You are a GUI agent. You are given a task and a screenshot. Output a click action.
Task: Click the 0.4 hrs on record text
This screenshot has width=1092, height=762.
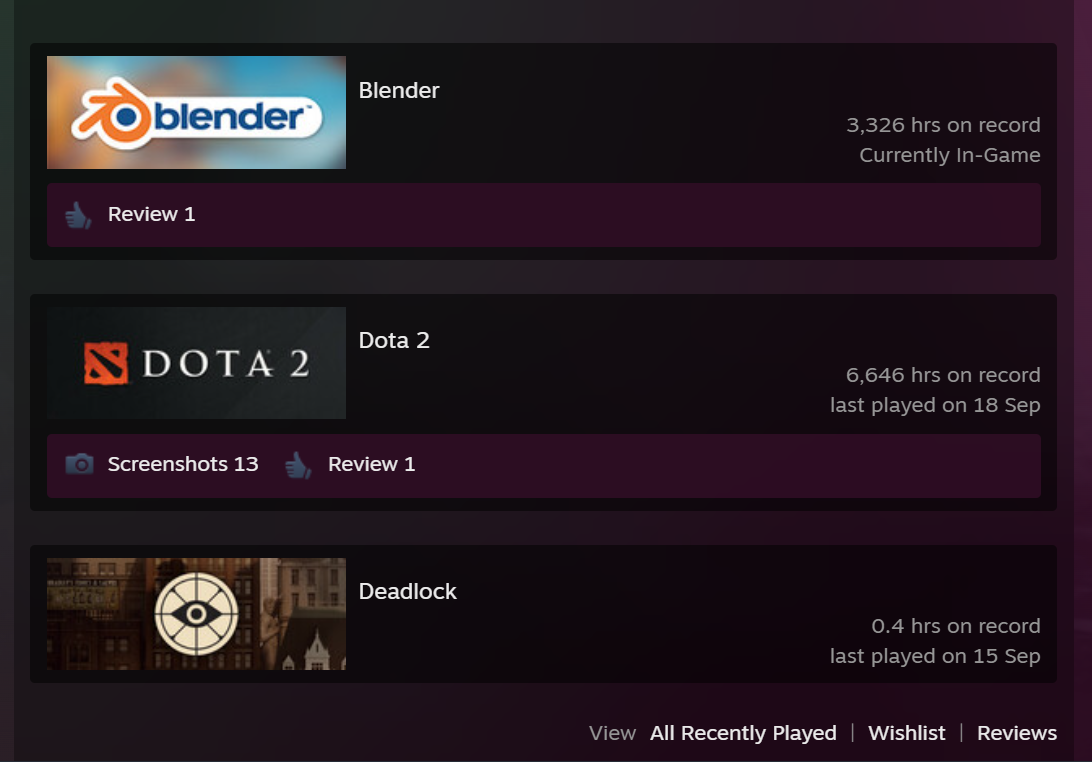click(x=956, y=626)
